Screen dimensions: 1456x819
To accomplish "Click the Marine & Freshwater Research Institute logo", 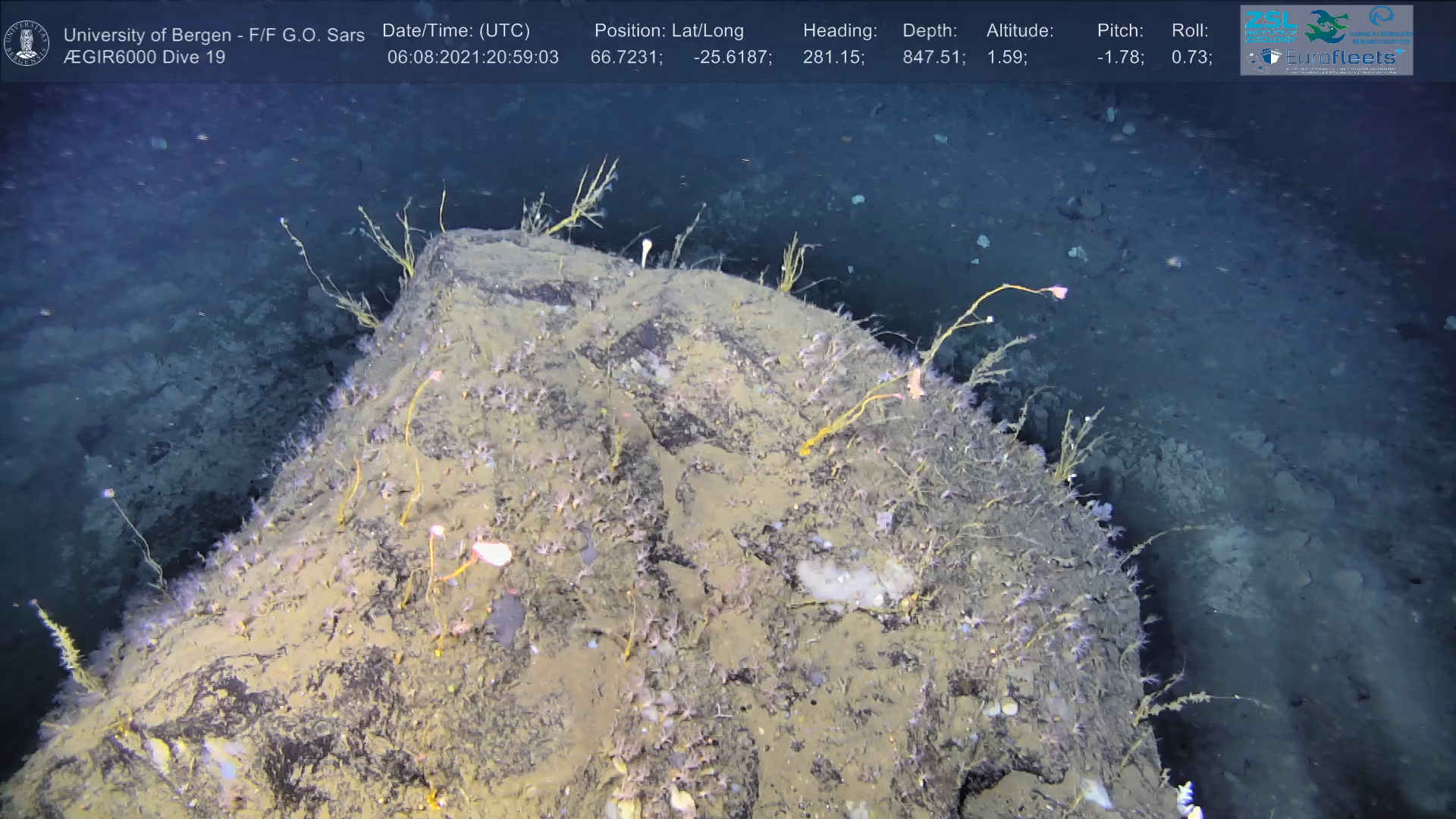I will tap(1382, 25).
